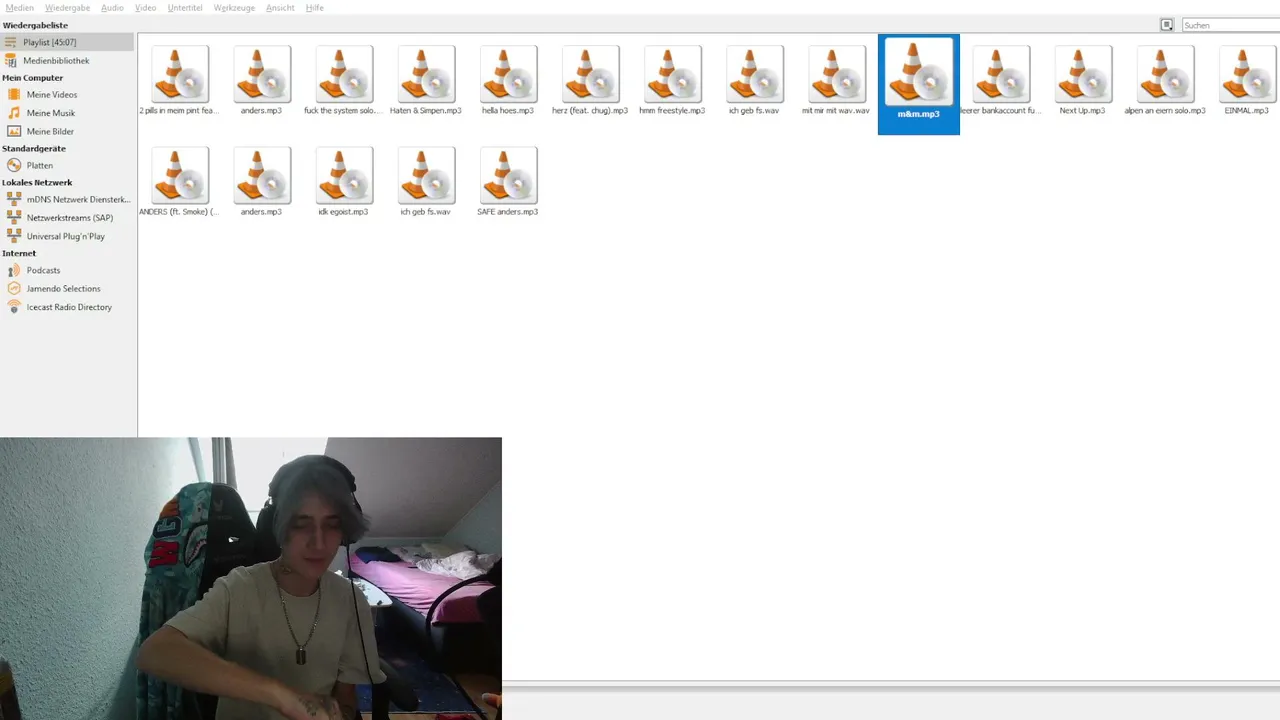Select the 'ANDERS (ft. Smoke)' track
The image size is (1280, 720).
coord(179,182)
